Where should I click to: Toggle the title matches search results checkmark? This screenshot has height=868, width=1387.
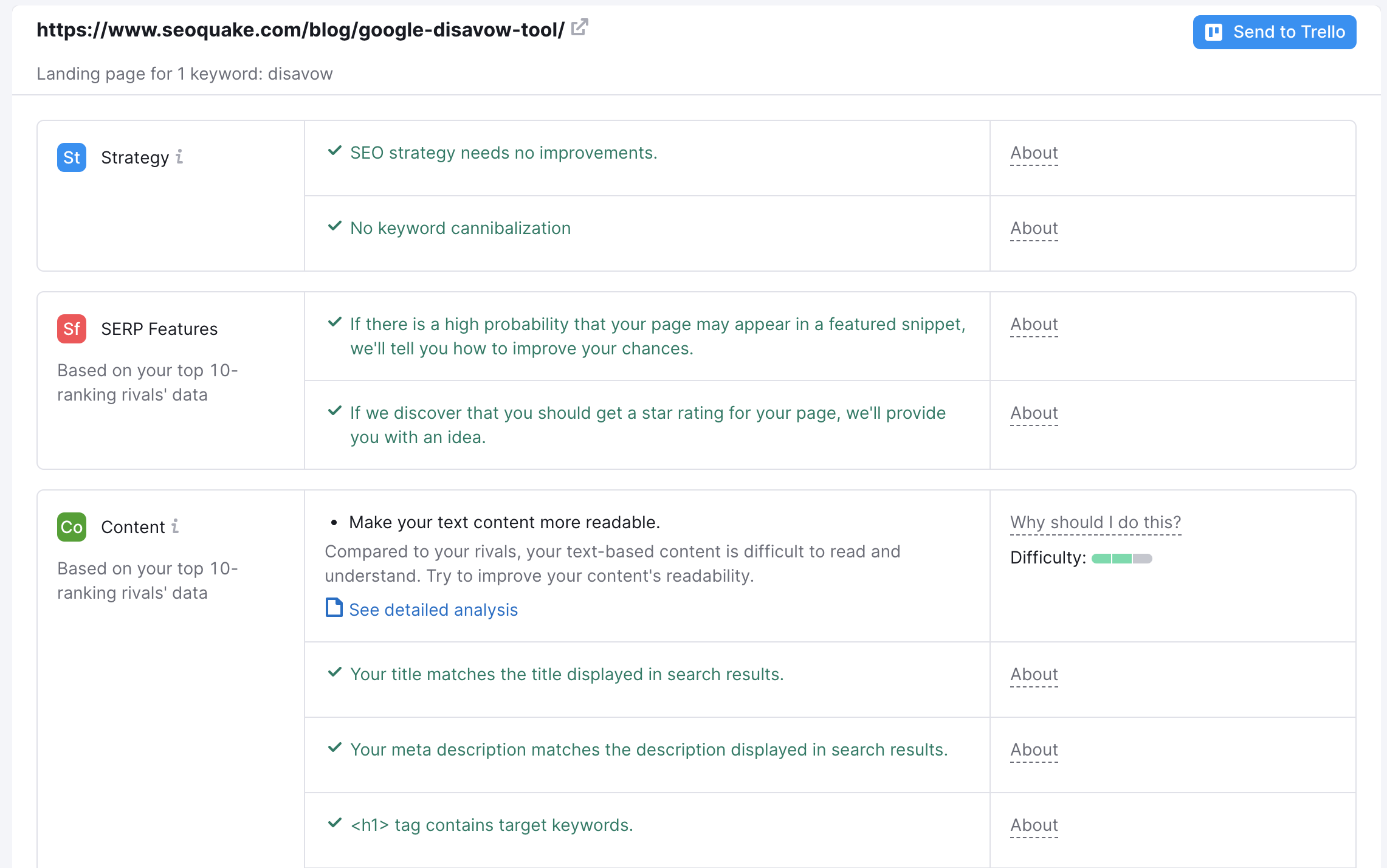335,673
